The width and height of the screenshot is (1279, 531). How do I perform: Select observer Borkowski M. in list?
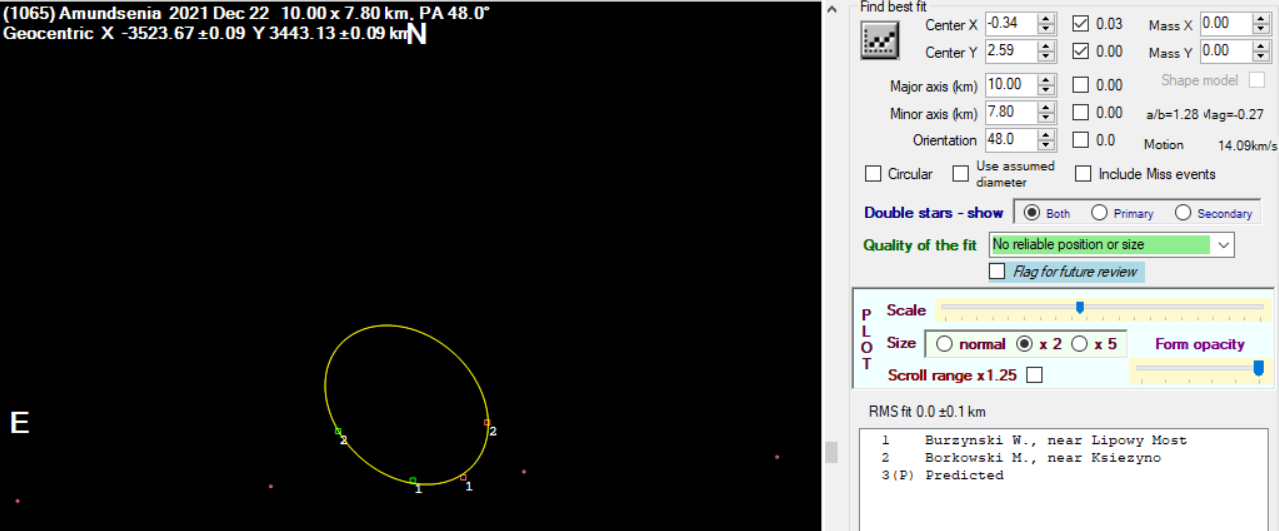point(1020,458)
